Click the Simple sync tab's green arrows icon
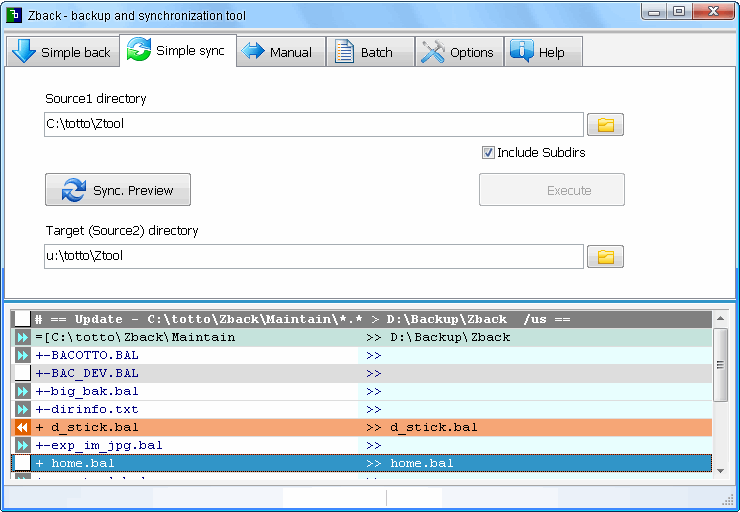The image size is (740, 512). 139,51
